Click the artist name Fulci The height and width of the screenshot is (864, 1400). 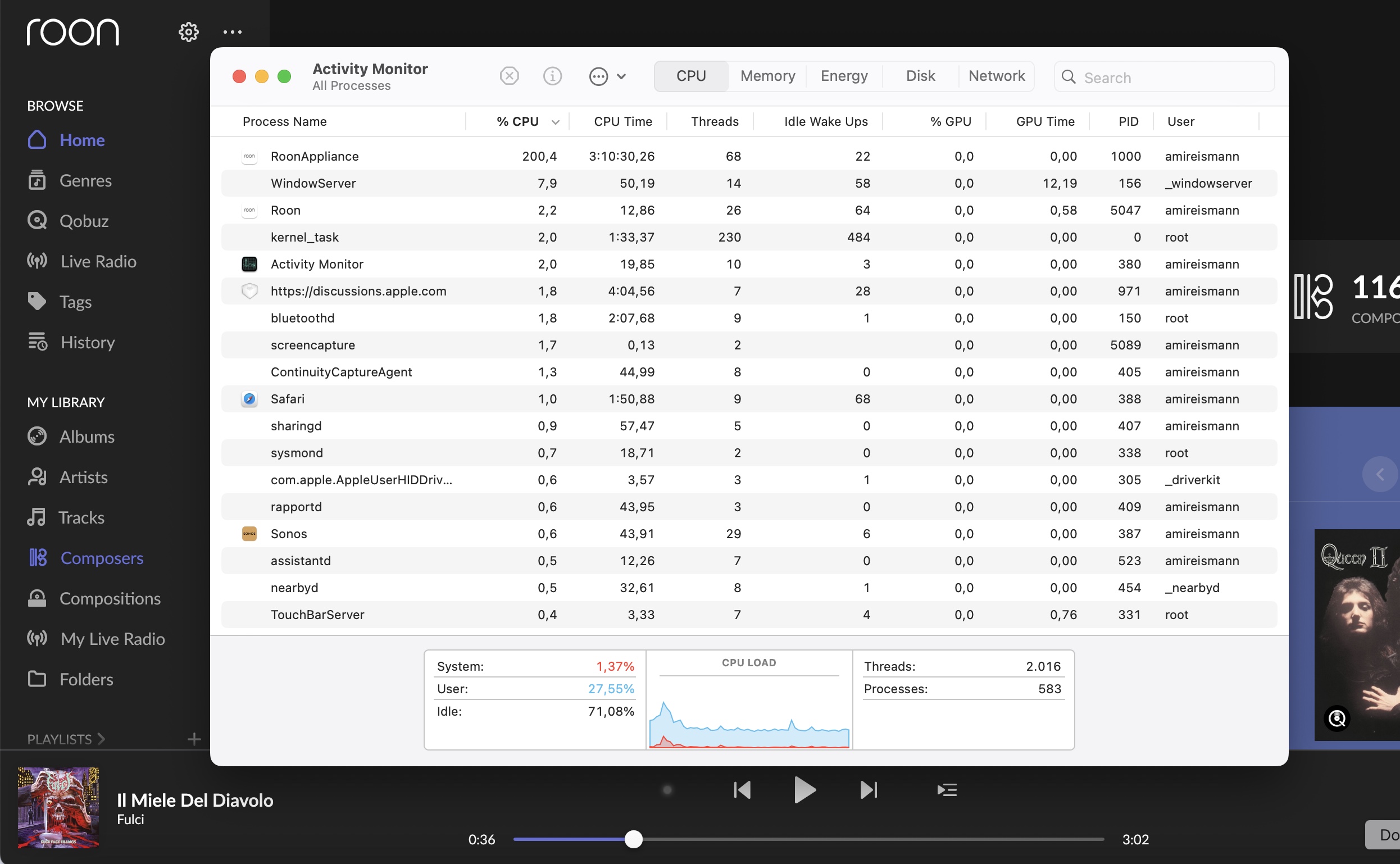coord(130,820)
